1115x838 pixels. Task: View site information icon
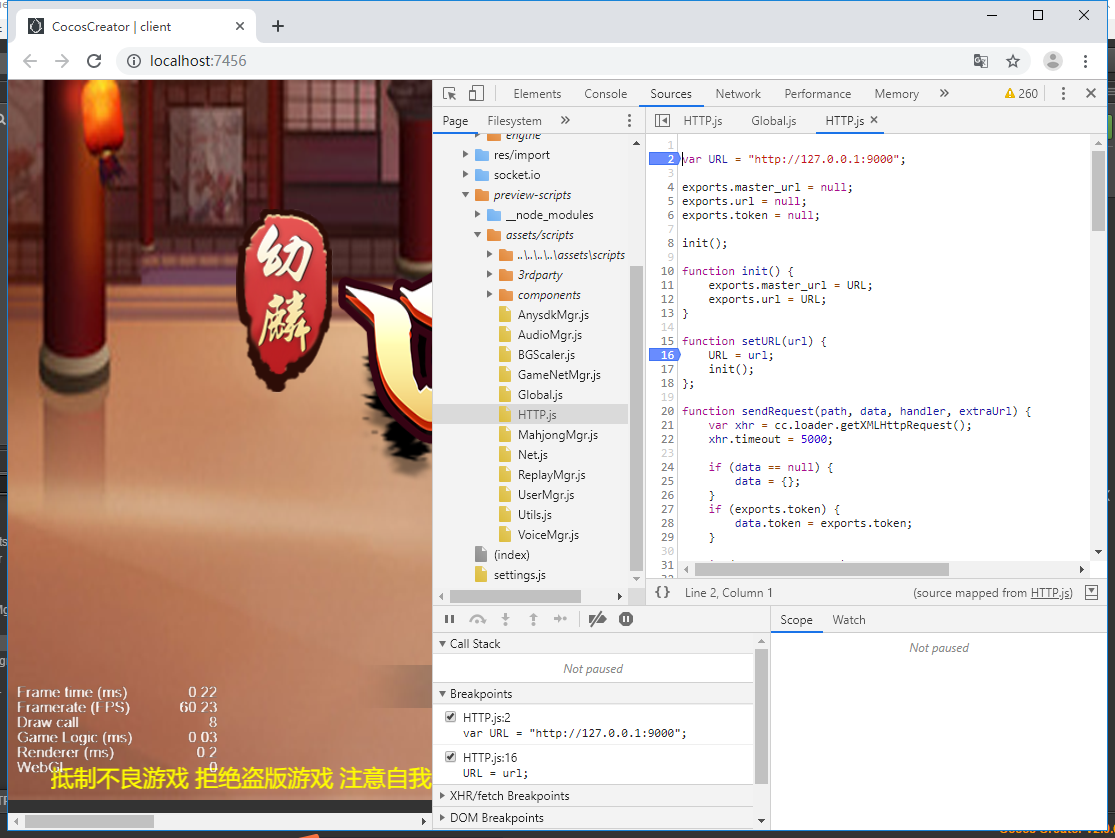pyautogui.click(x=134, y=61)
